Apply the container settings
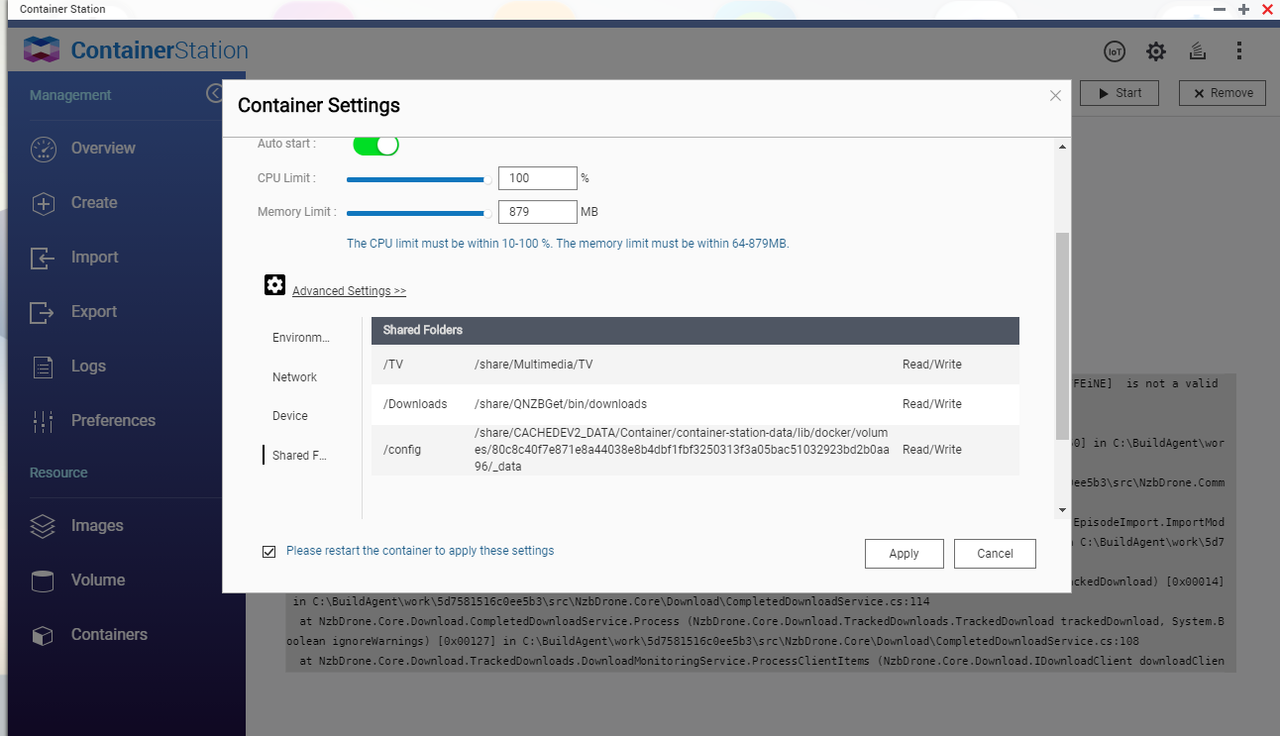The height and width of the screenshot is (736, 1280). click(x=904, y=553)
